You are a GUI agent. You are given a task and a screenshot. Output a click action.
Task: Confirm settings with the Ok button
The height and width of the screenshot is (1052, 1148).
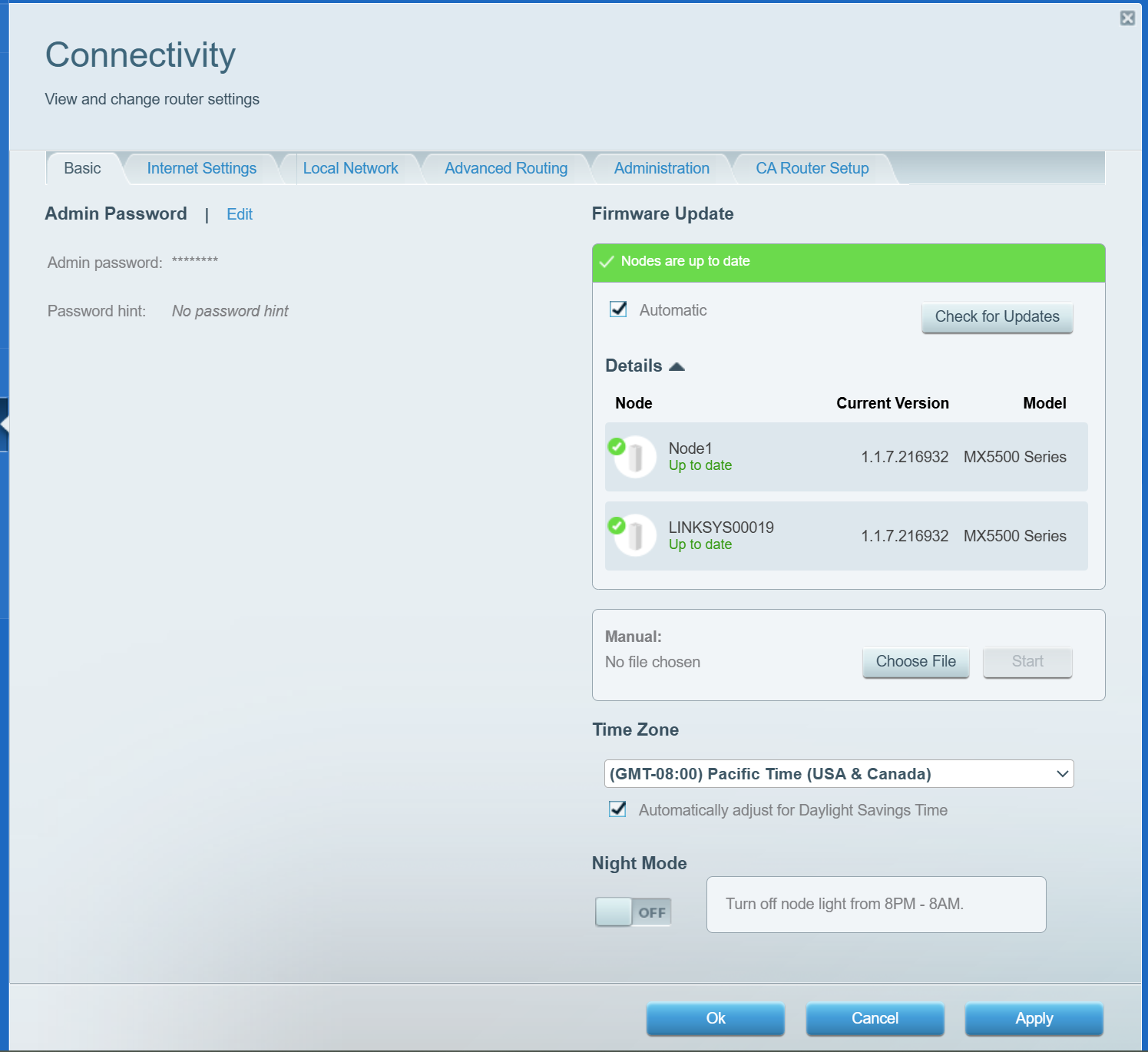tap(716, 1019)
